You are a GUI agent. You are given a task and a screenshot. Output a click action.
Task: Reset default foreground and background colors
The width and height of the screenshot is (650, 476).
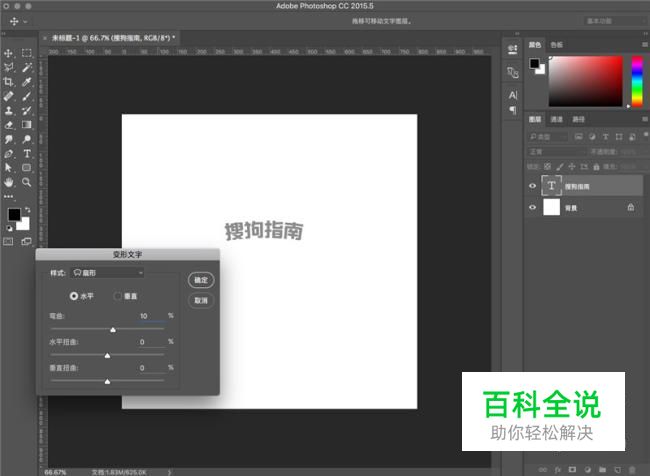pos(9,228)
